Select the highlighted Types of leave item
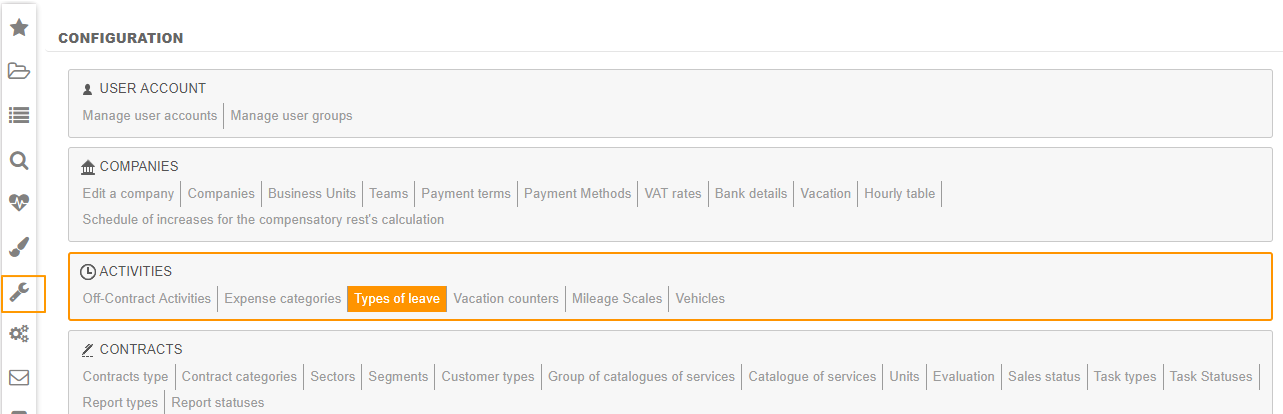Viewport: 1283px width, 414px height. 397,299
